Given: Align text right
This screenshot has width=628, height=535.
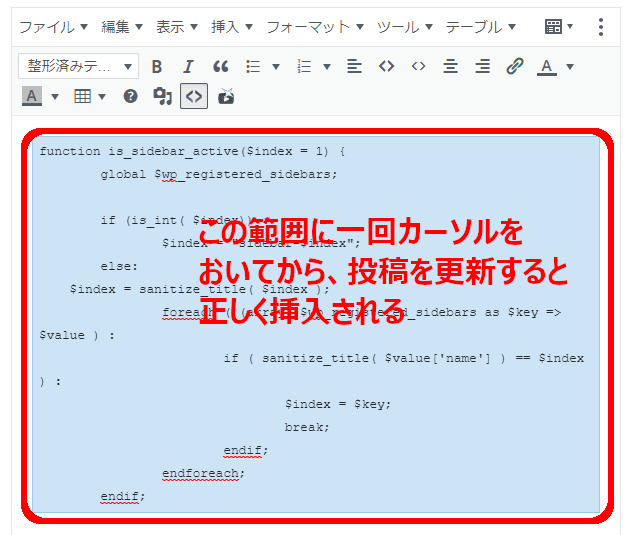Looking at the screenshot, I should point(482,67).
